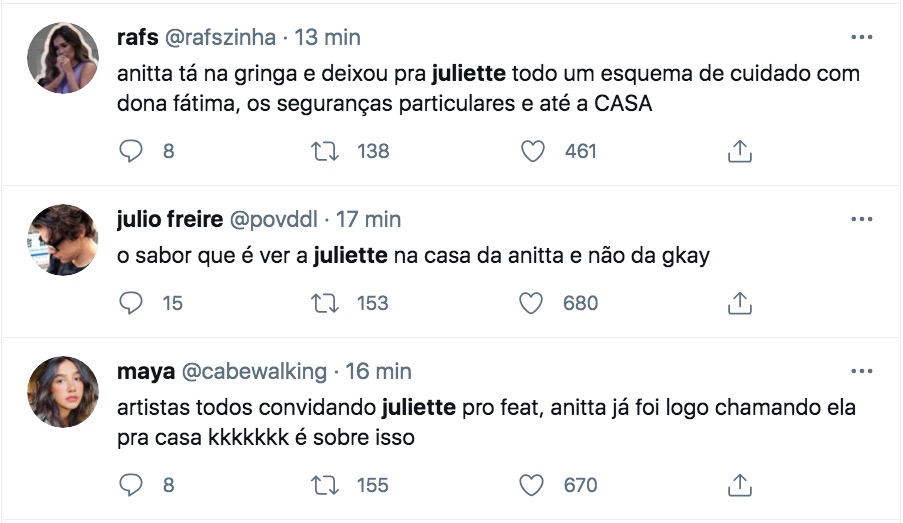903x523 pixels.
Task: Reply to julio freire's tweet
Action: coord(132,302)
